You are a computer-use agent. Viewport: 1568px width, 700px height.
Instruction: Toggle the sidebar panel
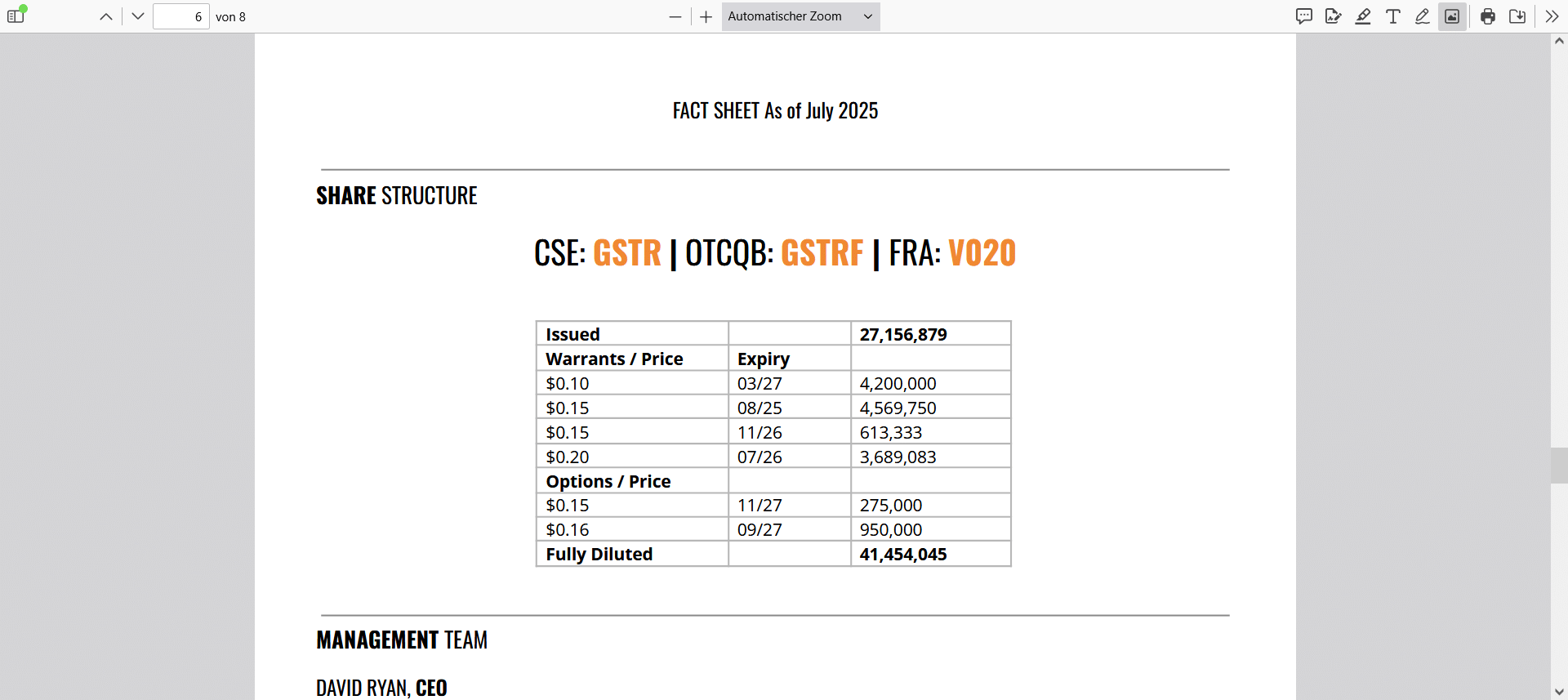(x=16, y=16)
